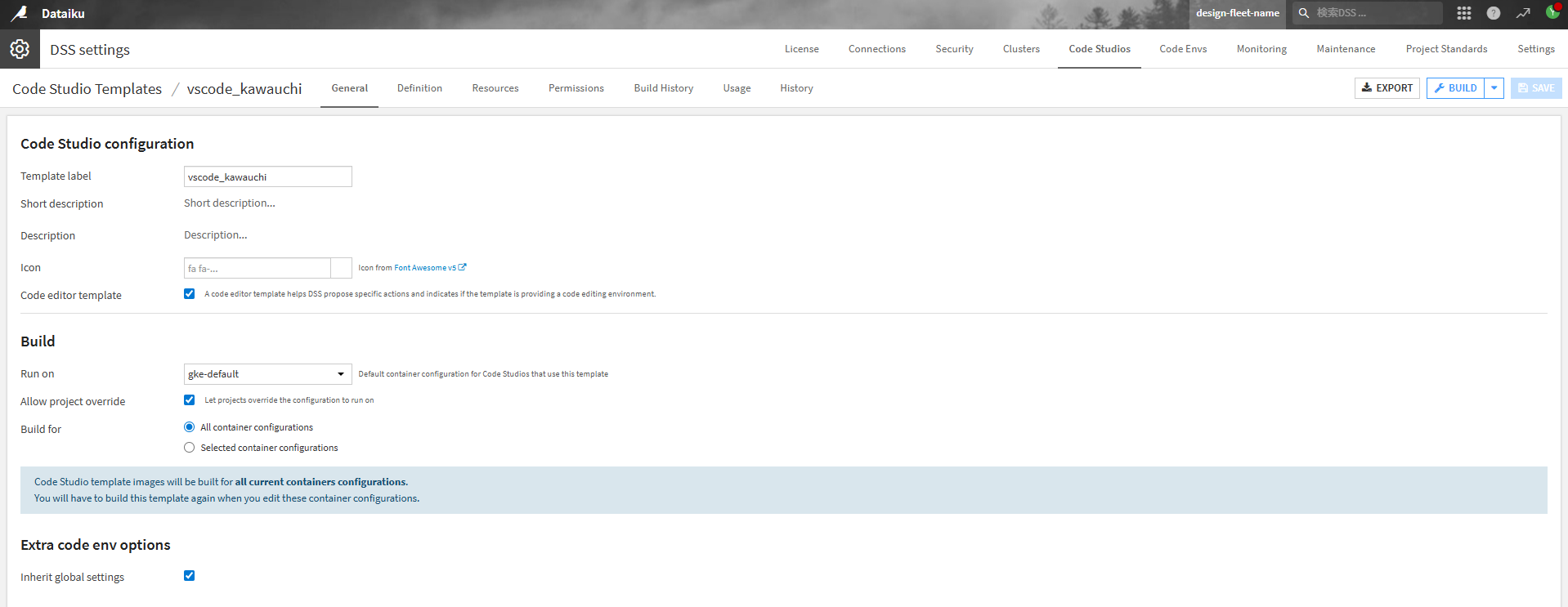Select Selected container configurations option
Viewport: 1568px width, 607px height.
[x=190, y=448]
